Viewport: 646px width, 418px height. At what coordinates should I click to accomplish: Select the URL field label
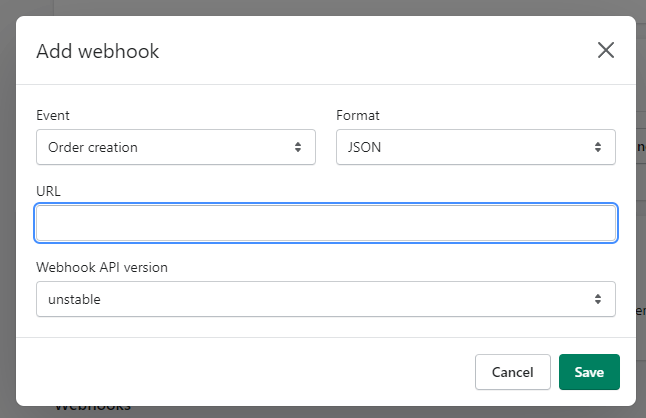click(49, 191)
